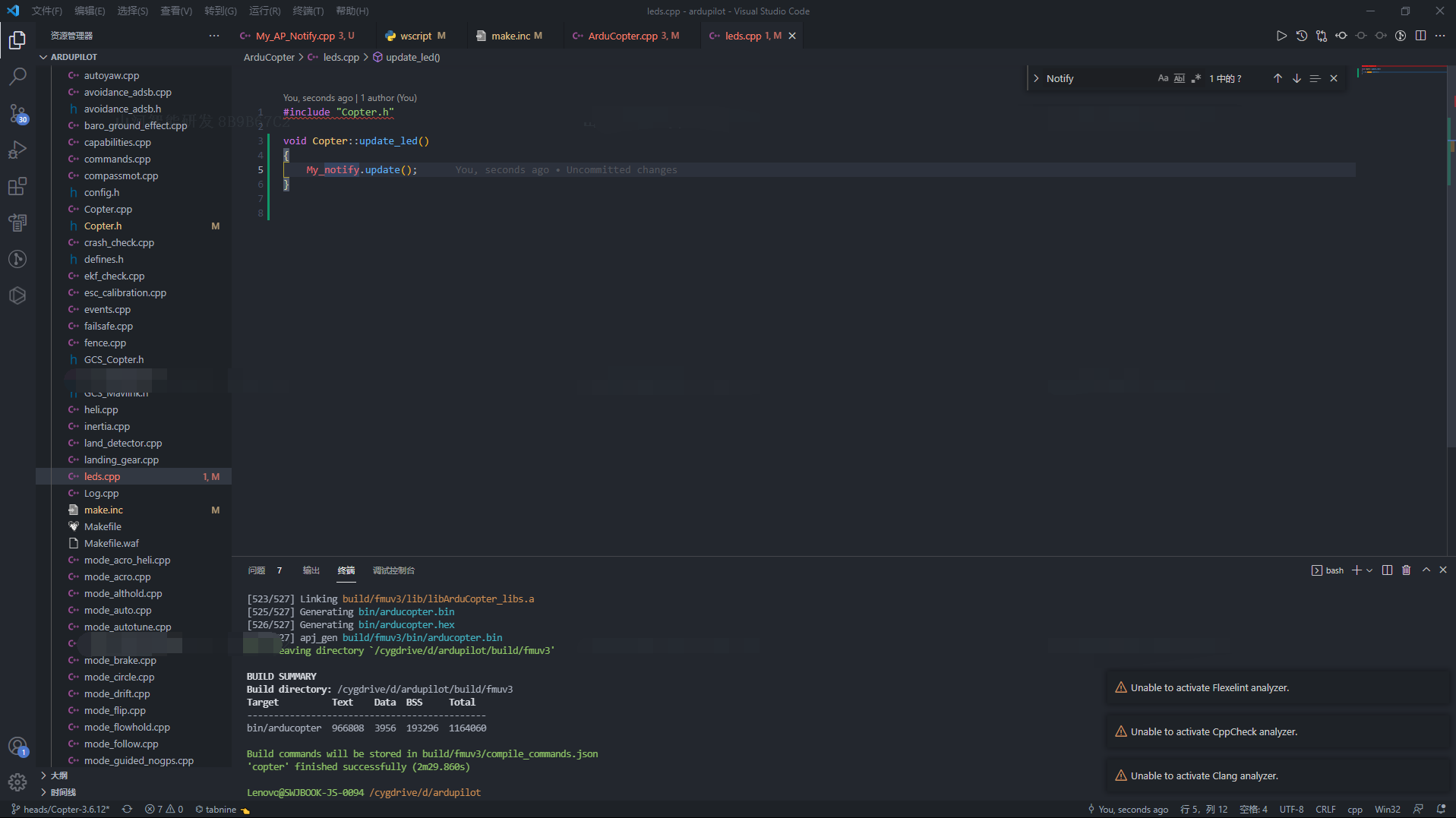Viewport: 1456px width, 818px height.
Task: Close the bottom panel
Action: point(1443,570)
